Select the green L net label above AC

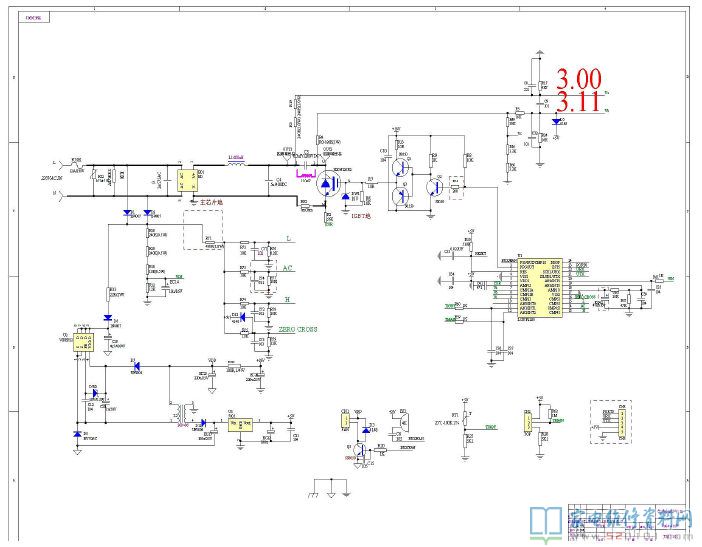point(288,239)
